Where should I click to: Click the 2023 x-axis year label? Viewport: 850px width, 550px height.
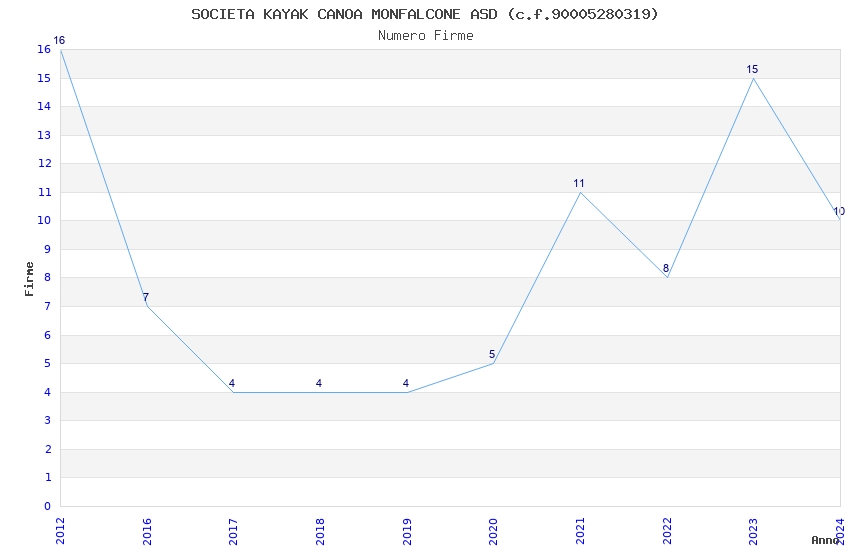(754, 531)
